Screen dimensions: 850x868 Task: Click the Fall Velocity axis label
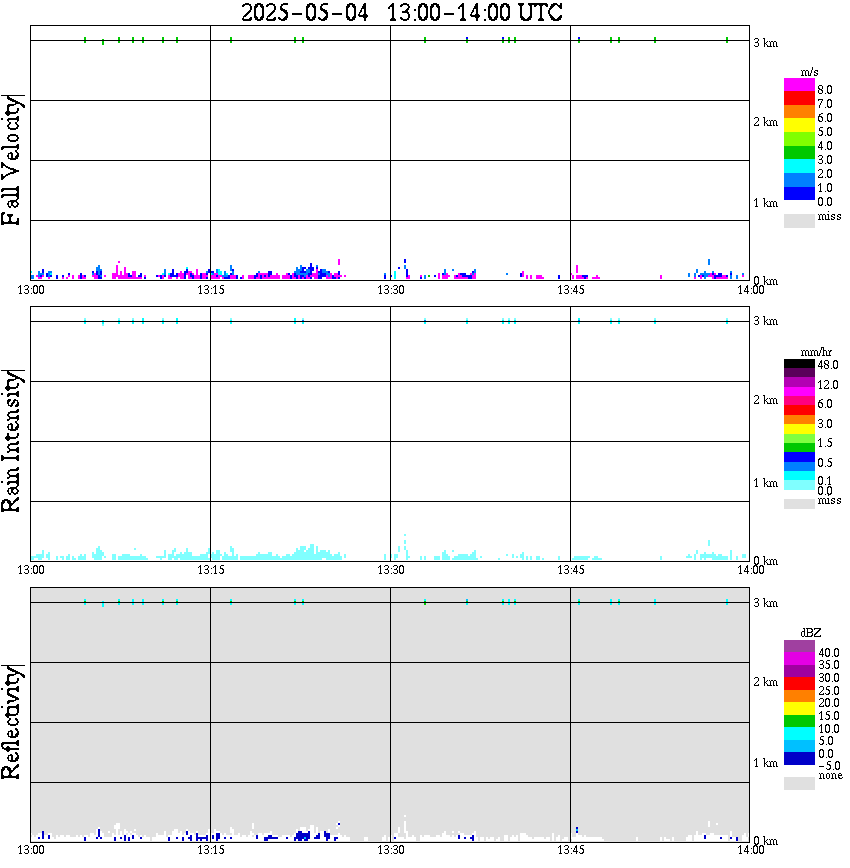pyautogui.click(x=12, y=160)
